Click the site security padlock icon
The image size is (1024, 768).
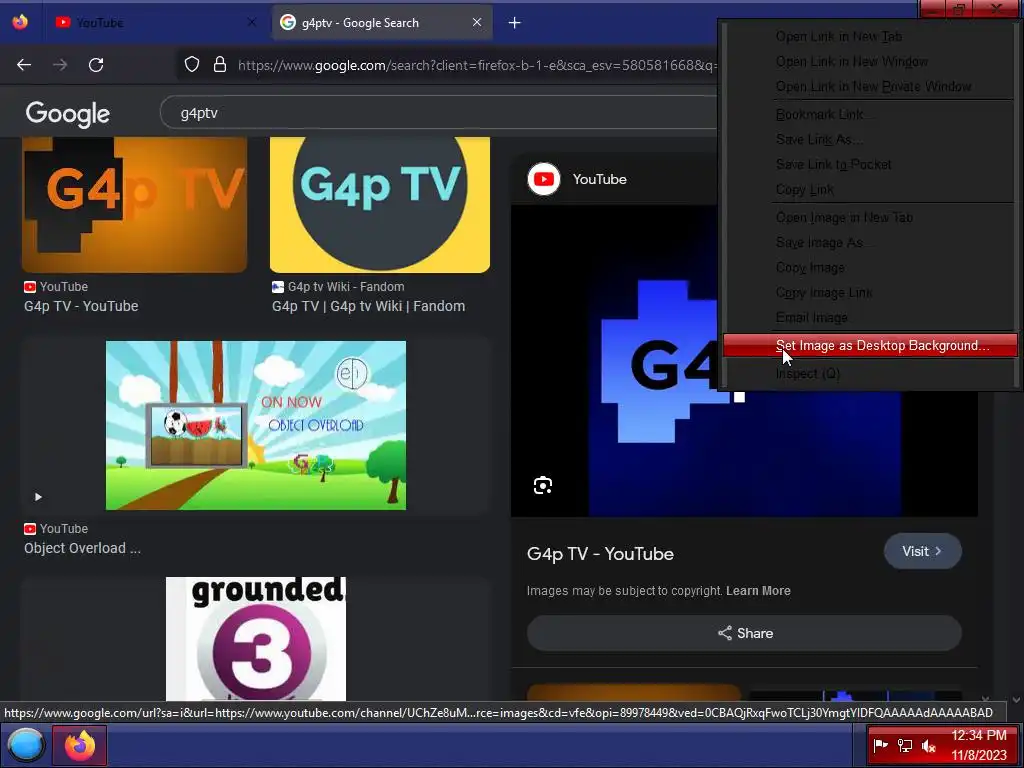coord(220,65)
